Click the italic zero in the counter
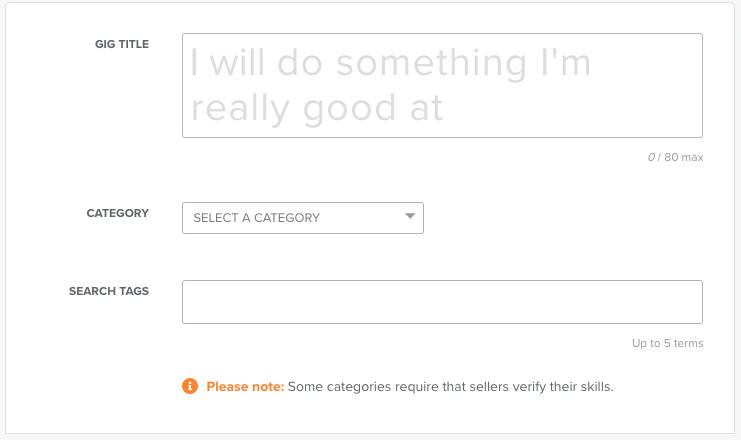741x440 pixels. [x=651, y=157]
